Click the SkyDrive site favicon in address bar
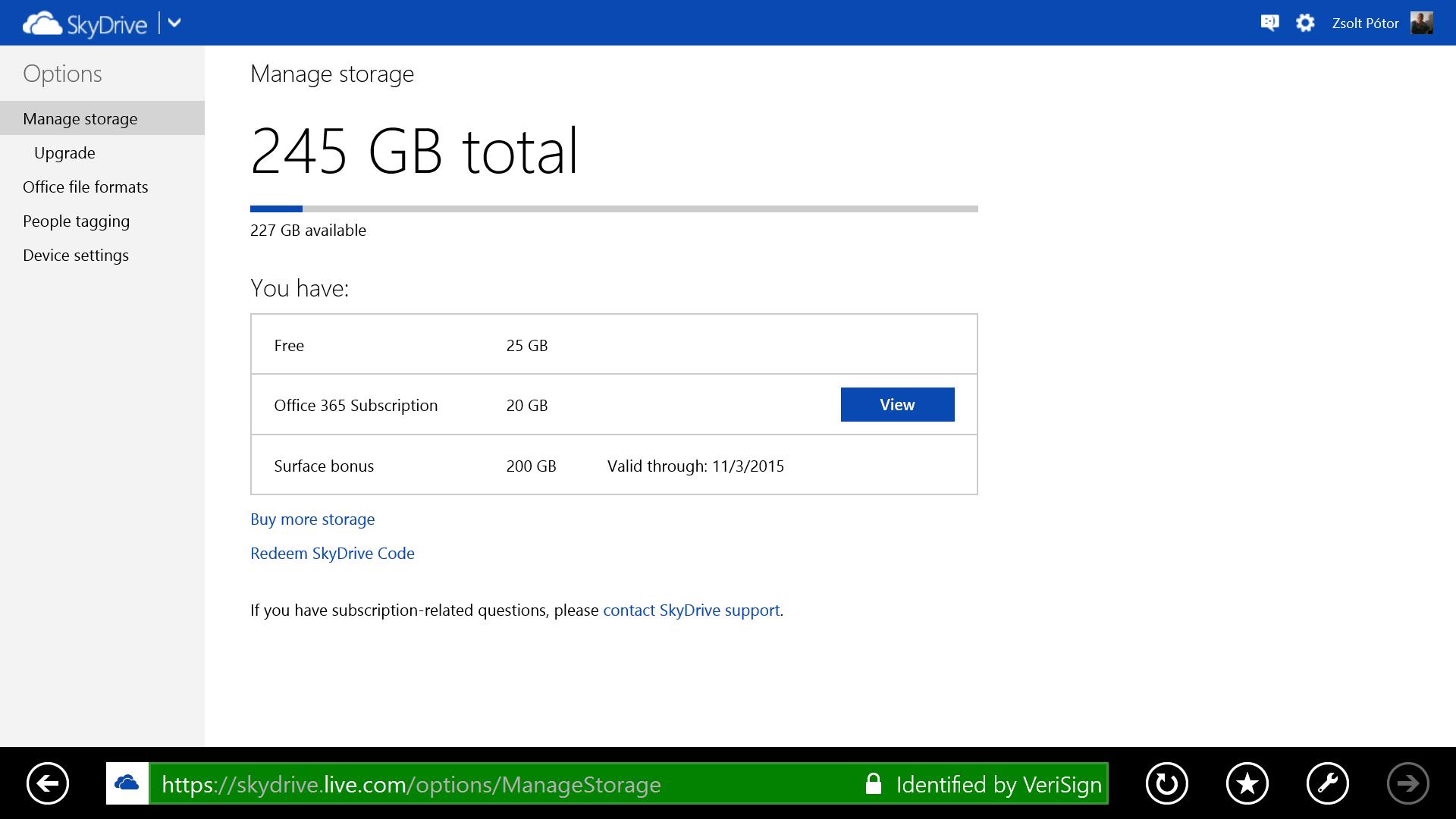1456x819 pixels. pos(127,783)
